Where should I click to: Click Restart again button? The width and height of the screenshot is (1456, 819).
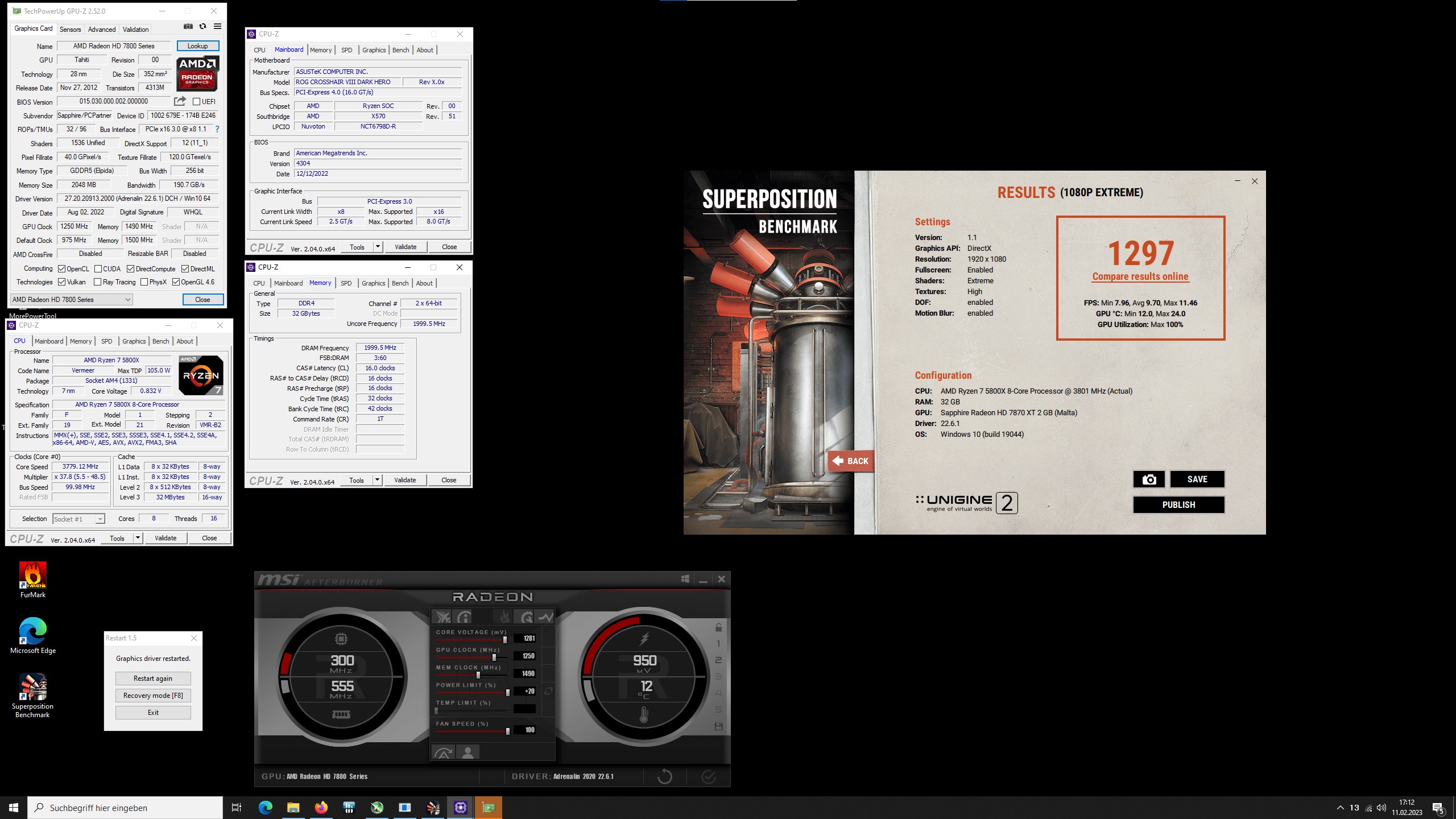tap(153, 679)
